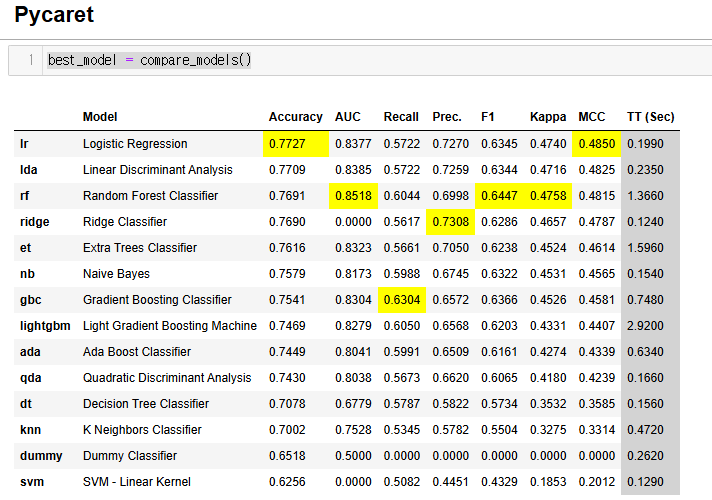Click knn AUC value 0.7528
This screenshot has height=500, width=712.
[x=353, y=430]
